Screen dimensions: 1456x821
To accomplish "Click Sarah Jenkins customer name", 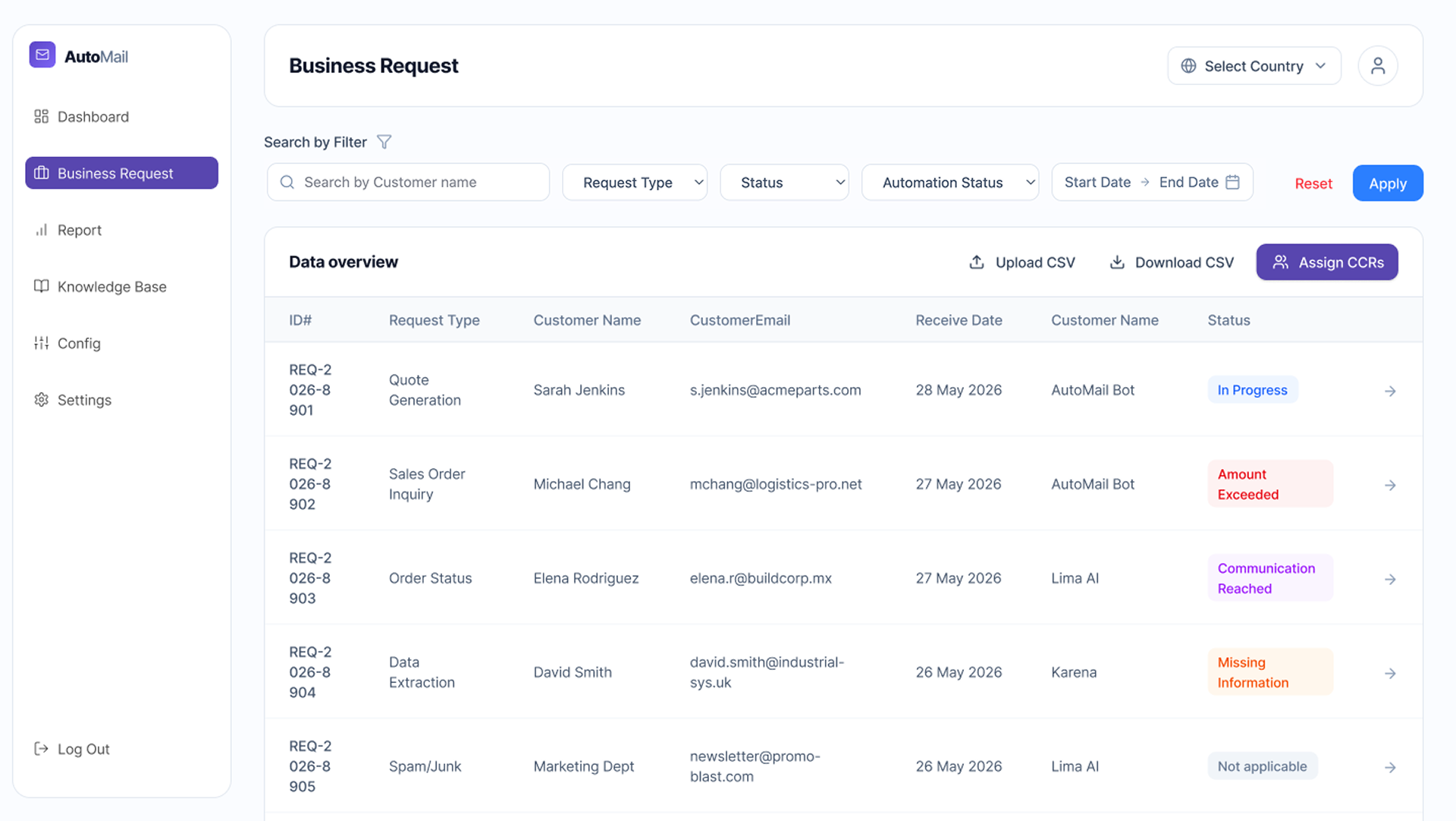I will [579, 390].
